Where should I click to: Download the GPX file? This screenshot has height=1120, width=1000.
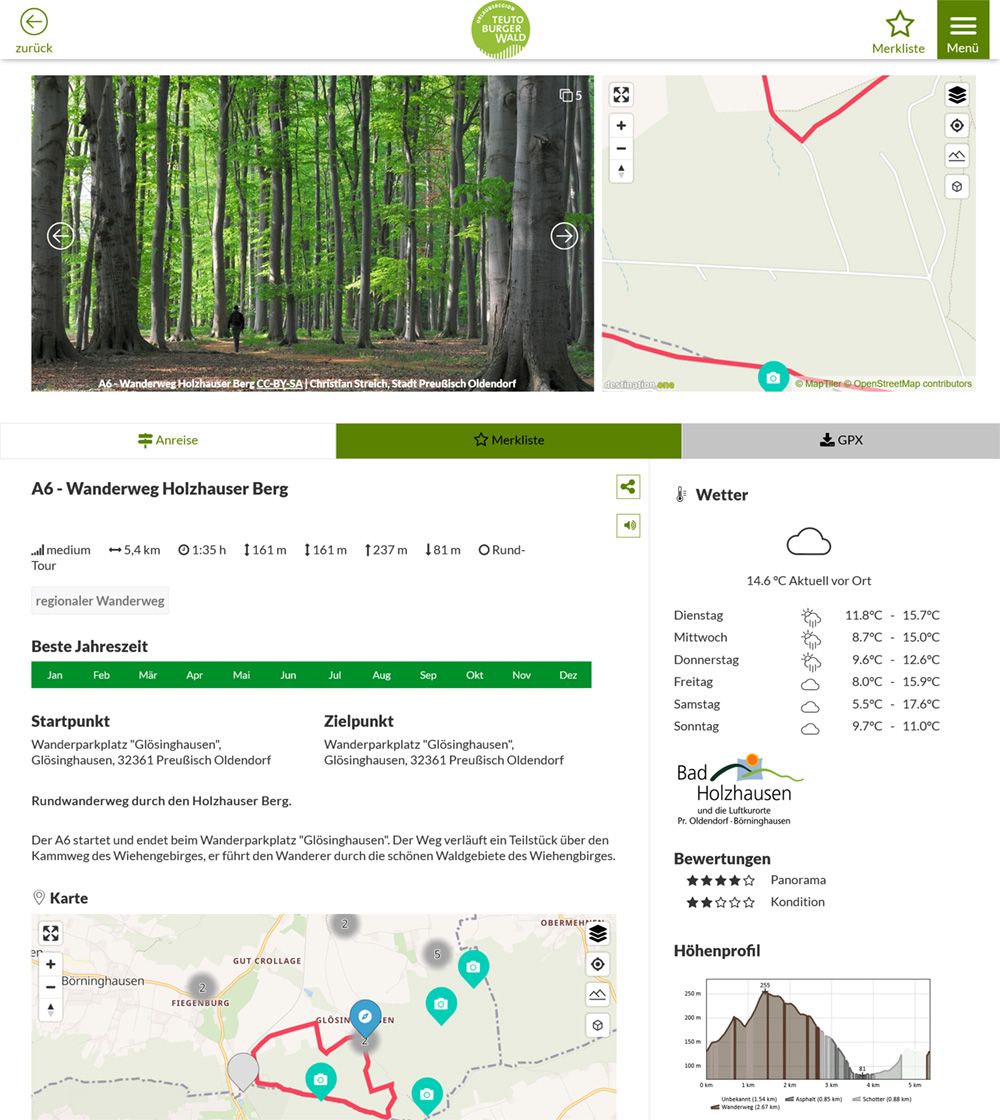click(x=841, y=440)
